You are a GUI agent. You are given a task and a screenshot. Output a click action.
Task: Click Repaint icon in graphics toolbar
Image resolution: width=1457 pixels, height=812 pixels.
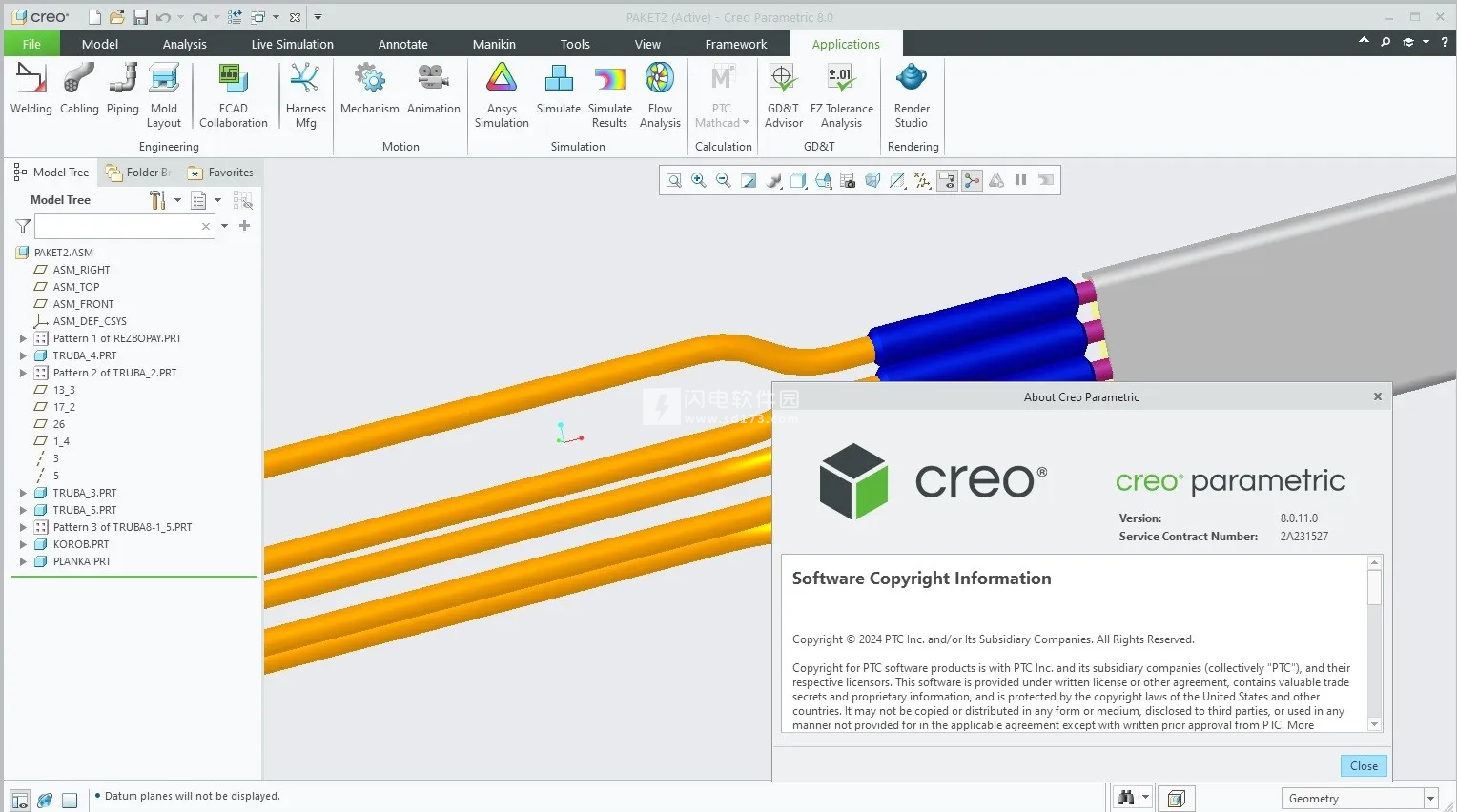pyautogui.click(x=749, y=180)
